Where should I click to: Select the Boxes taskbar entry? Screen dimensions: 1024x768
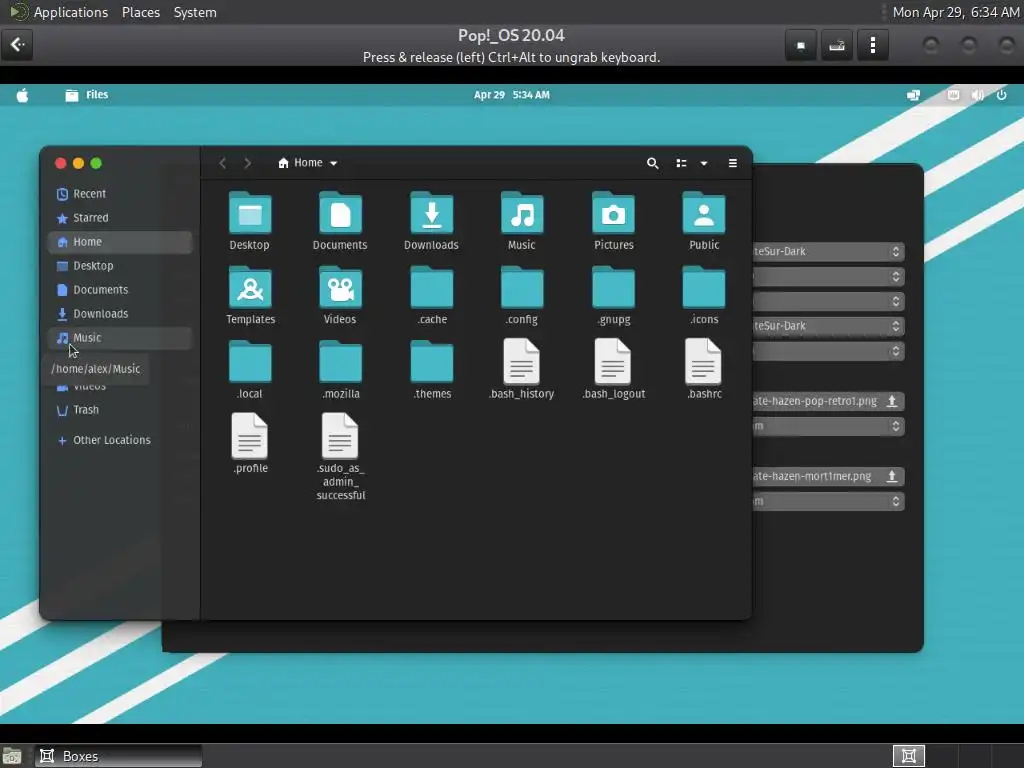pyautogui.click(x=119, y=756)
